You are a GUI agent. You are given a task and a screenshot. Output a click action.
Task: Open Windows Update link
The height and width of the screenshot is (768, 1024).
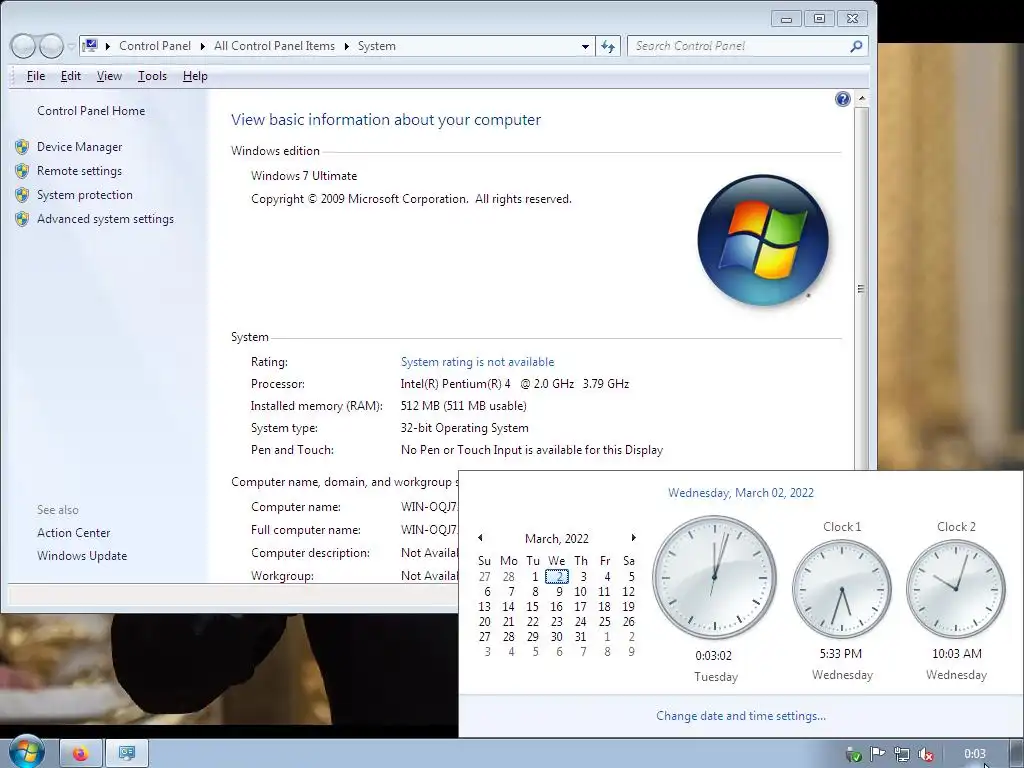pos(82,556)
